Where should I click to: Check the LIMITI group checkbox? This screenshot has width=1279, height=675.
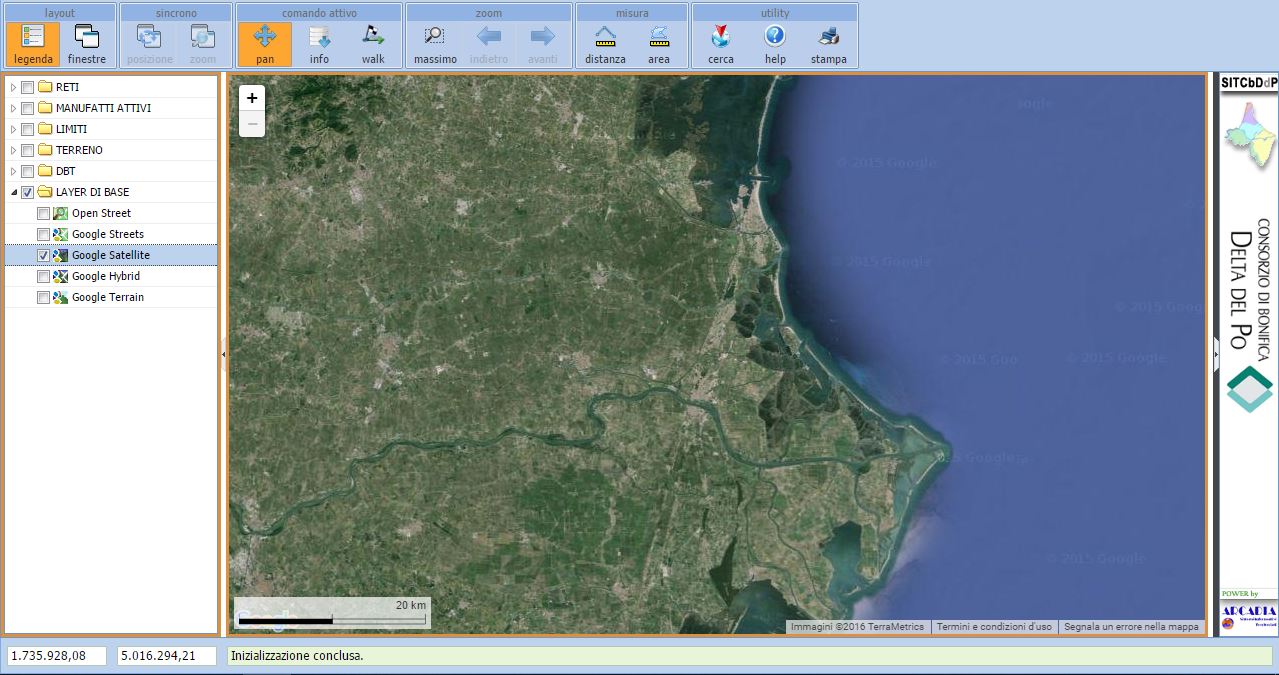click(27, 129)
